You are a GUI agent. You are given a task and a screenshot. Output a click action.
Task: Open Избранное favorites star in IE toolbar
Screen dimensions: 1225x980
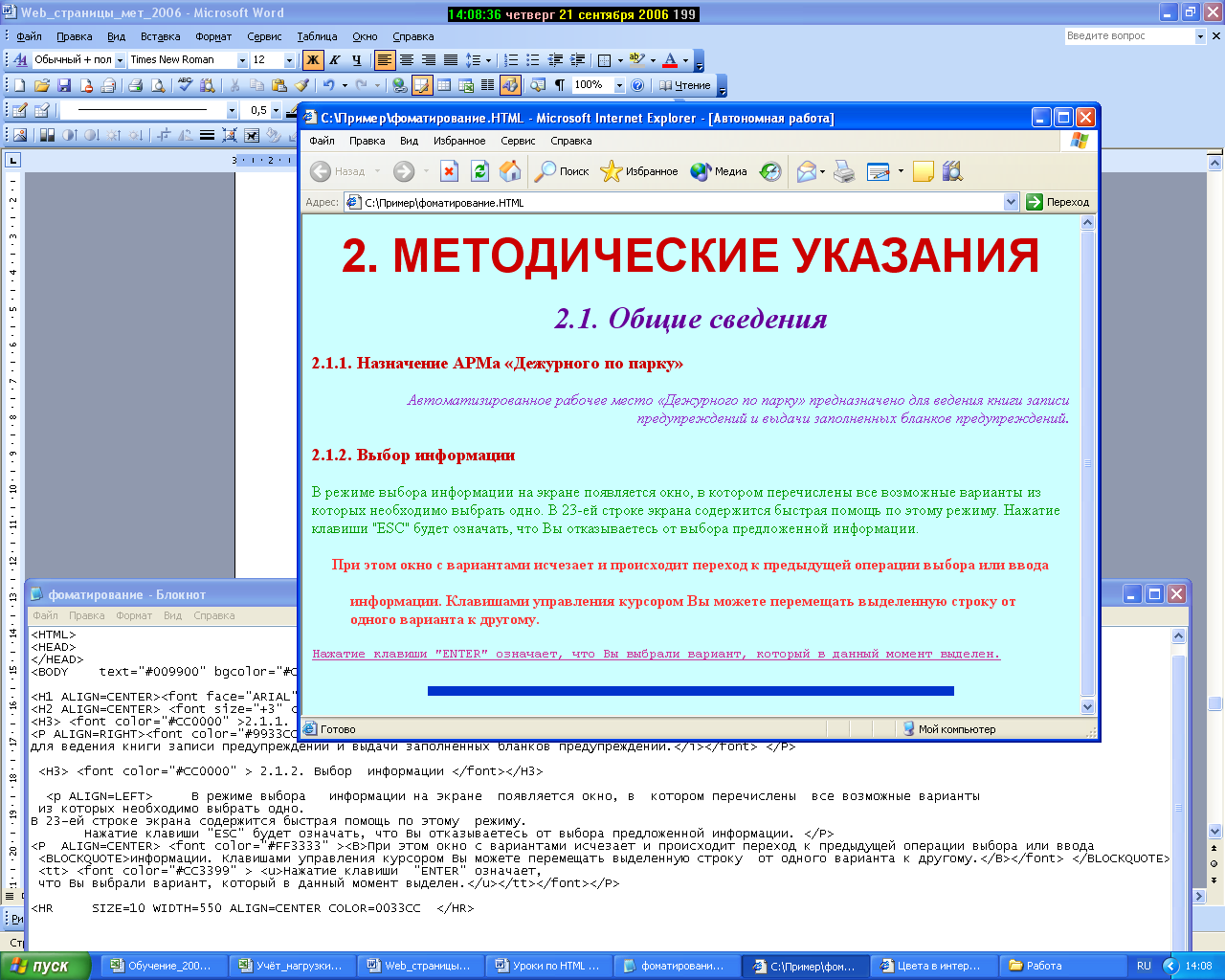click(x=638, y=171)
